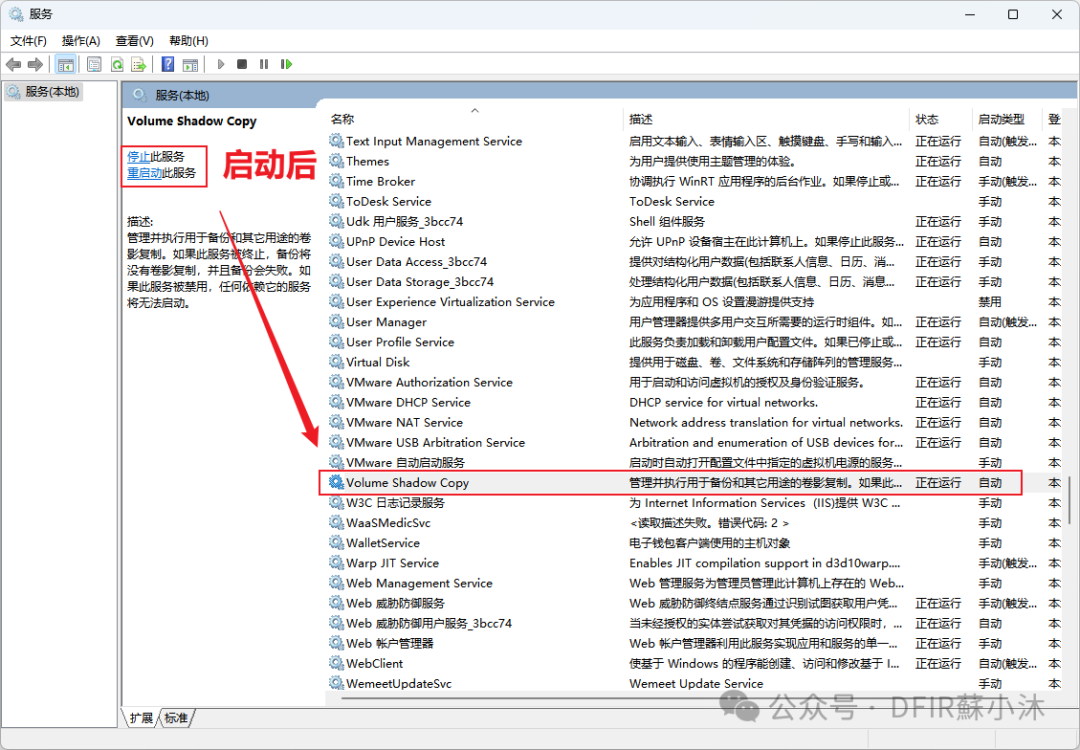Click gear icon beside WalletService
Screen dimensions: 1080x750
(x=336, y=543)
